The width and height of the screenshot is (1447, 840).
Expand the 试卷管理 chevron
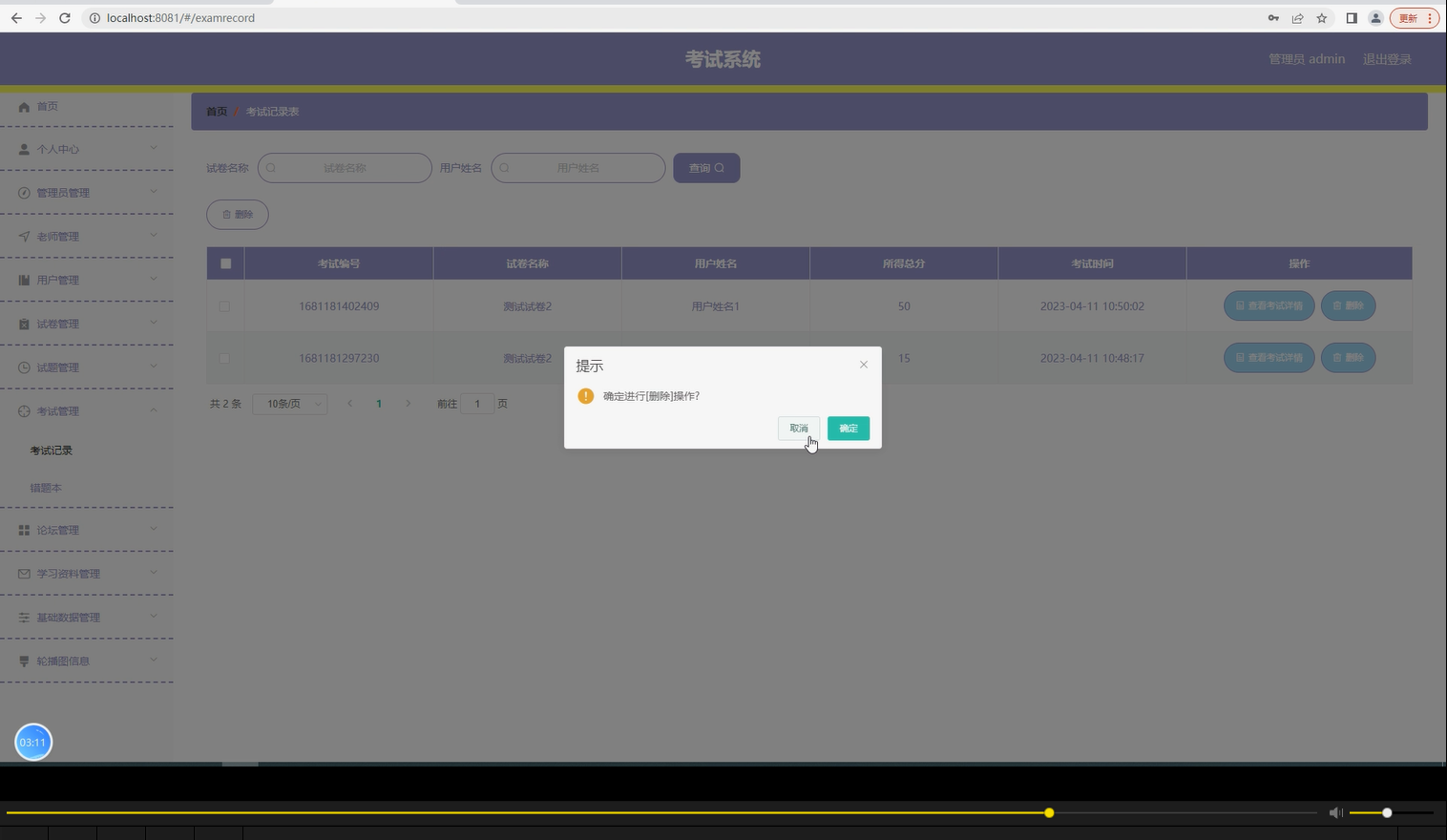[154, 324]
